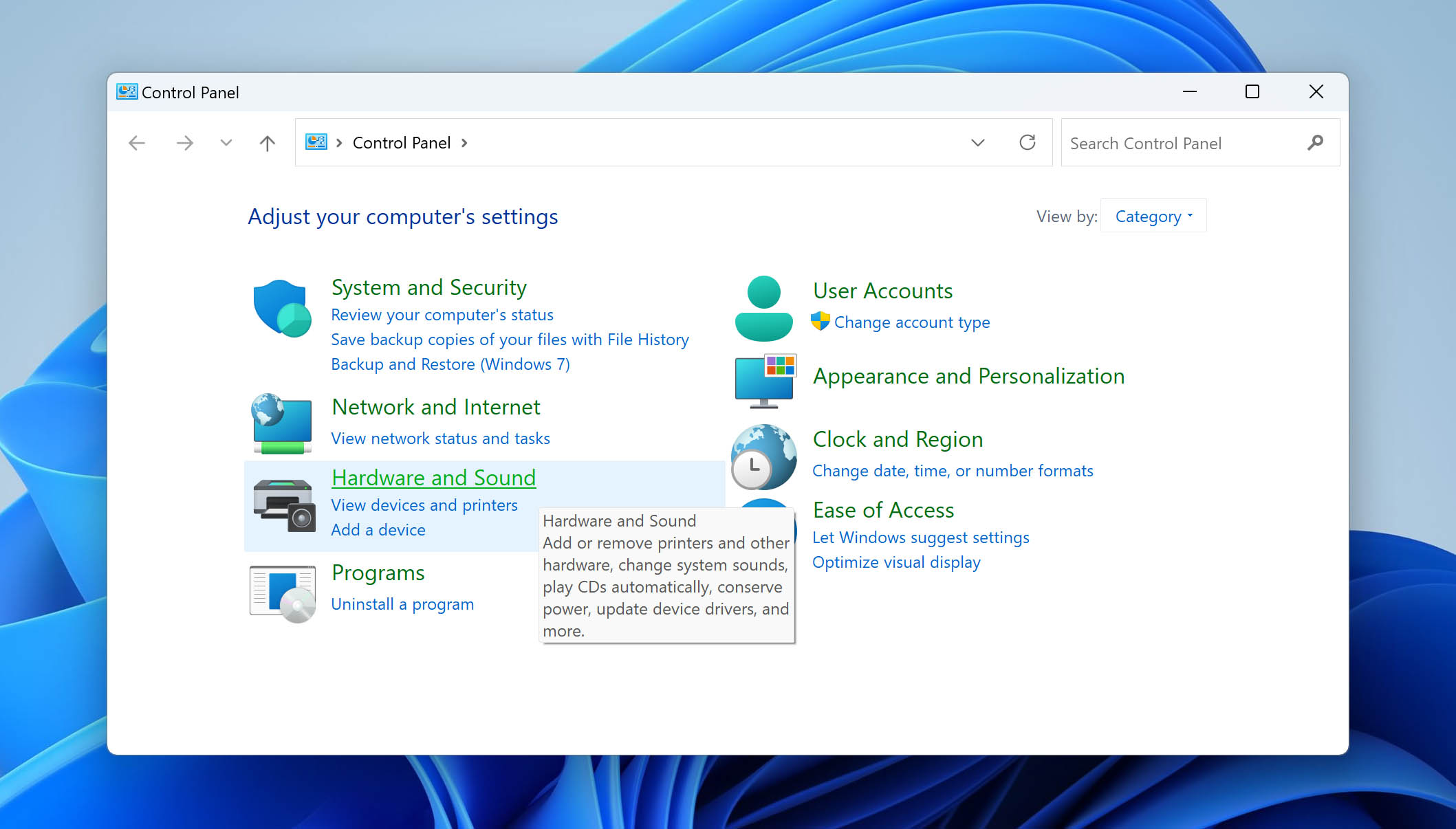Image resolution: width=1456 pixels, height=829 pixels.
Task: Open Save backup copies with File History
Action: (x=510, y=340)
